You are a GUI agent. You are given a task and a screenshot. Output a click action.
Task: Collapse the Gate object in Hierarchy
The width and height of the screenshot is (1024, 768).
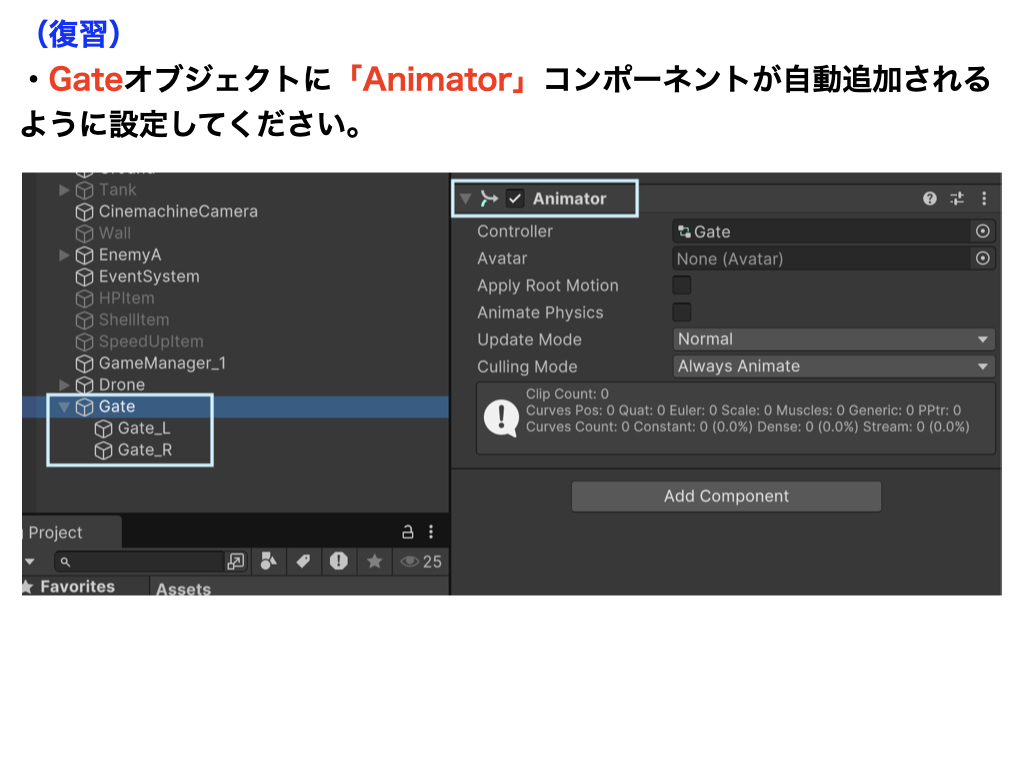tap(65, 407)
